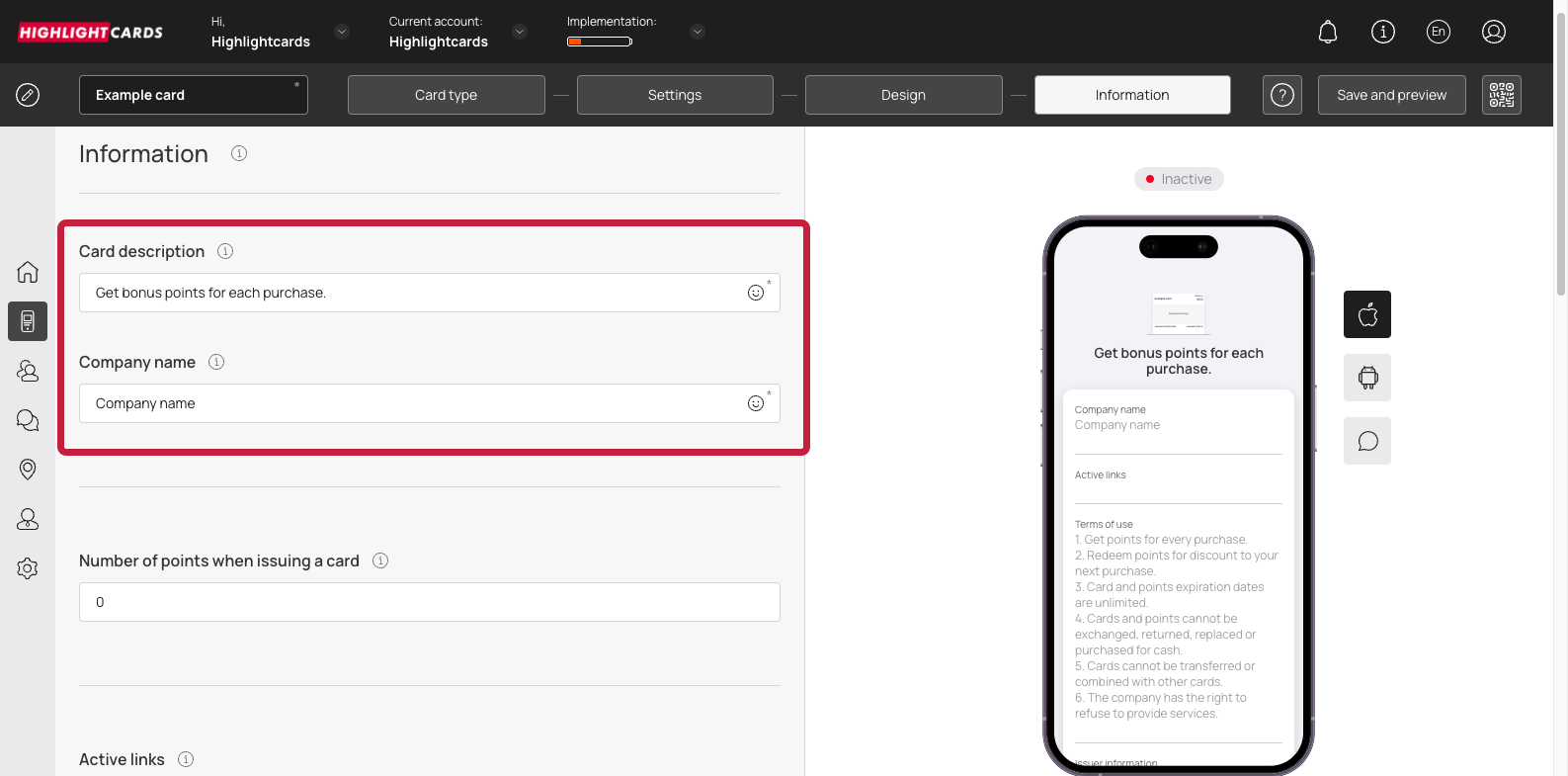Click the notifications bell icon
The height and width of the screenshot is (776, 1568).
point(1328,32)
